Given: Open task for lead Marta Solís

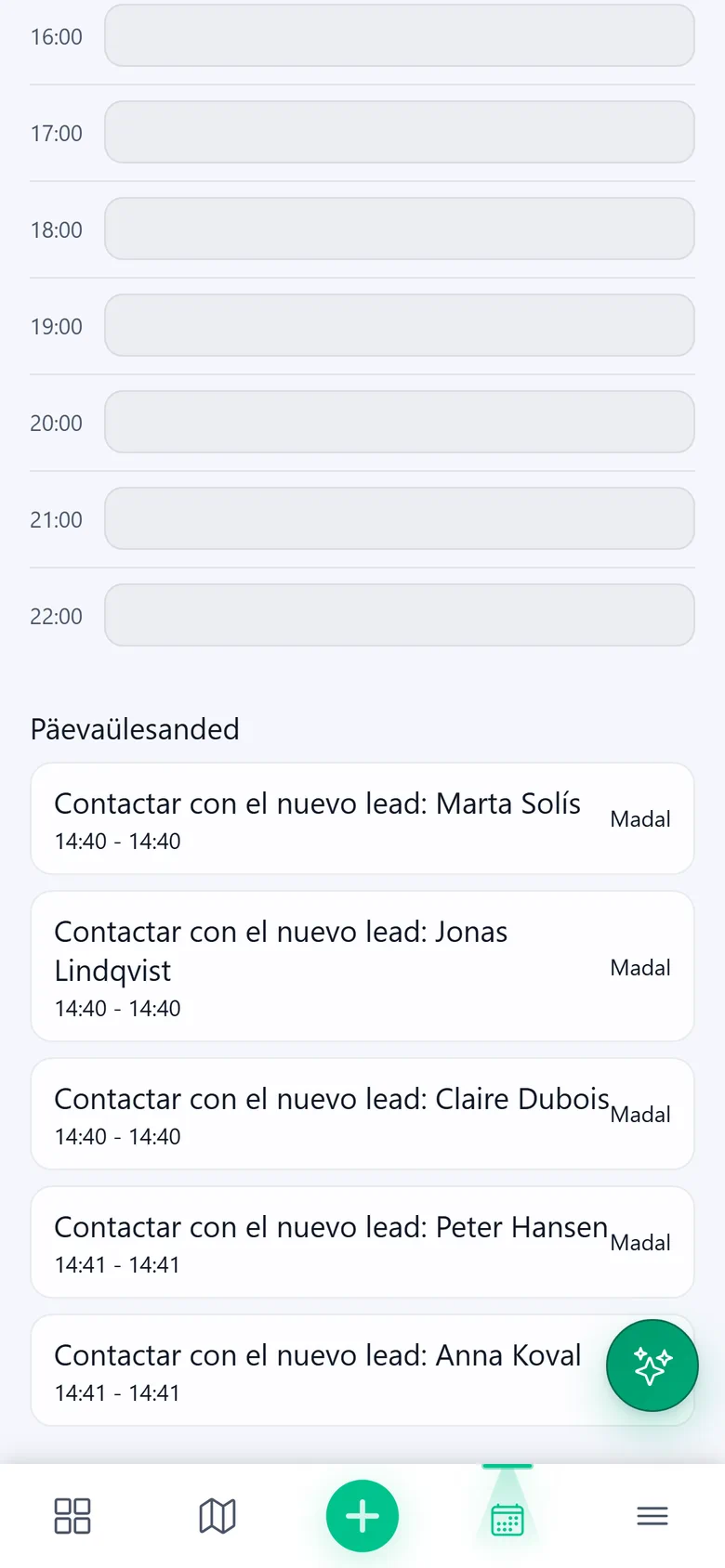Looking at the screenshot, I should (x=362, y=818).
